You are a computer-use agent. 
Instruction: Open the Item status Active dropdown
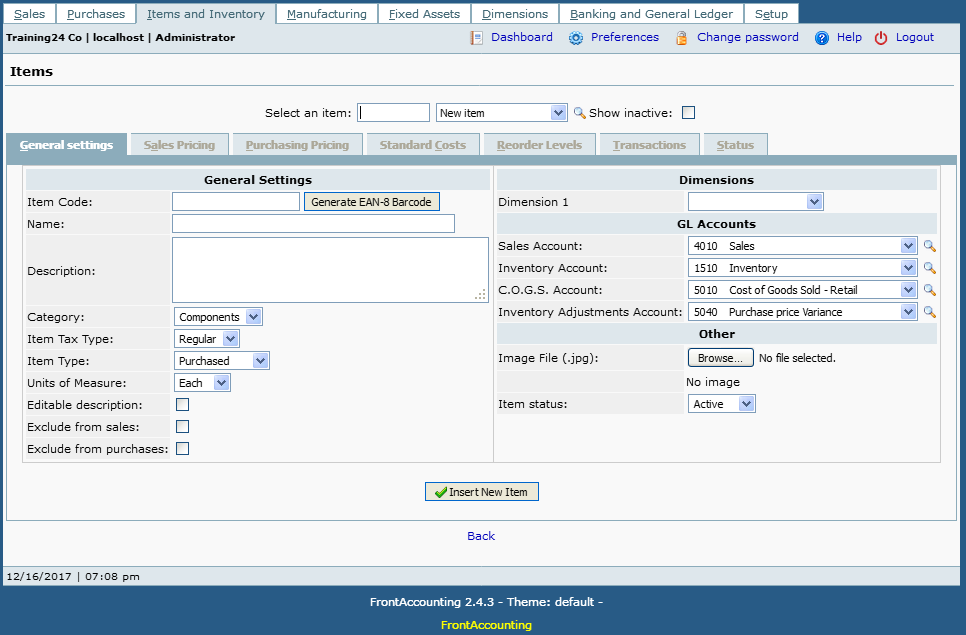721,404
